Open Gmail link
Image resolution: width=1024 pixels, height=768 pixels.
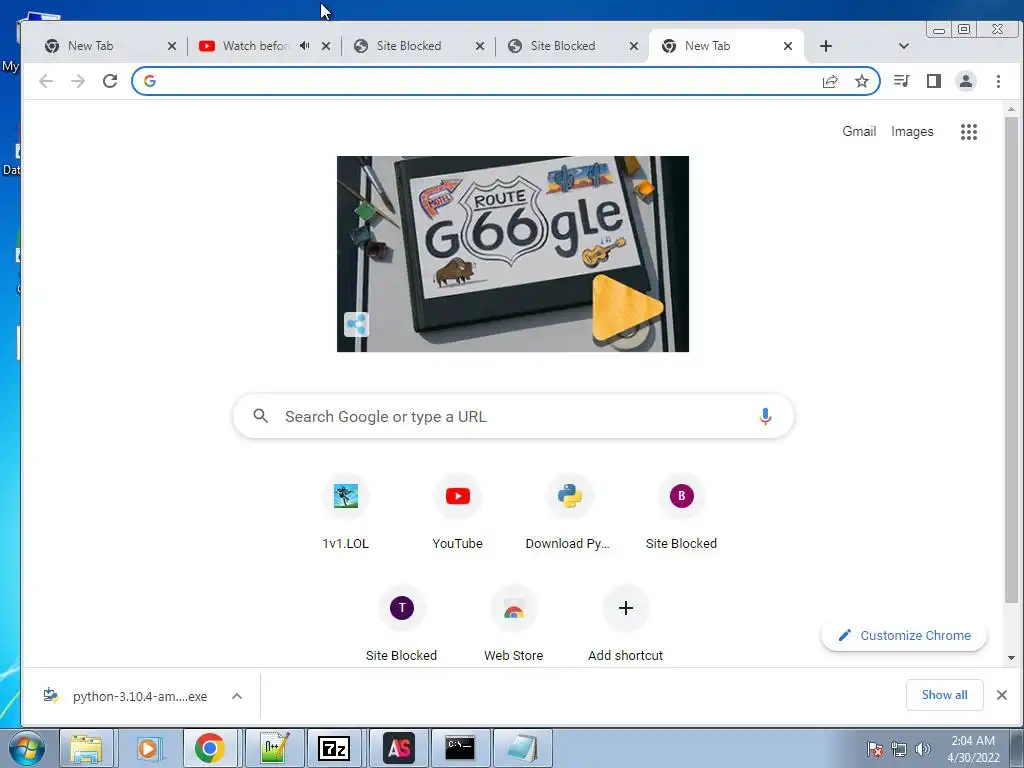(859, 131)
